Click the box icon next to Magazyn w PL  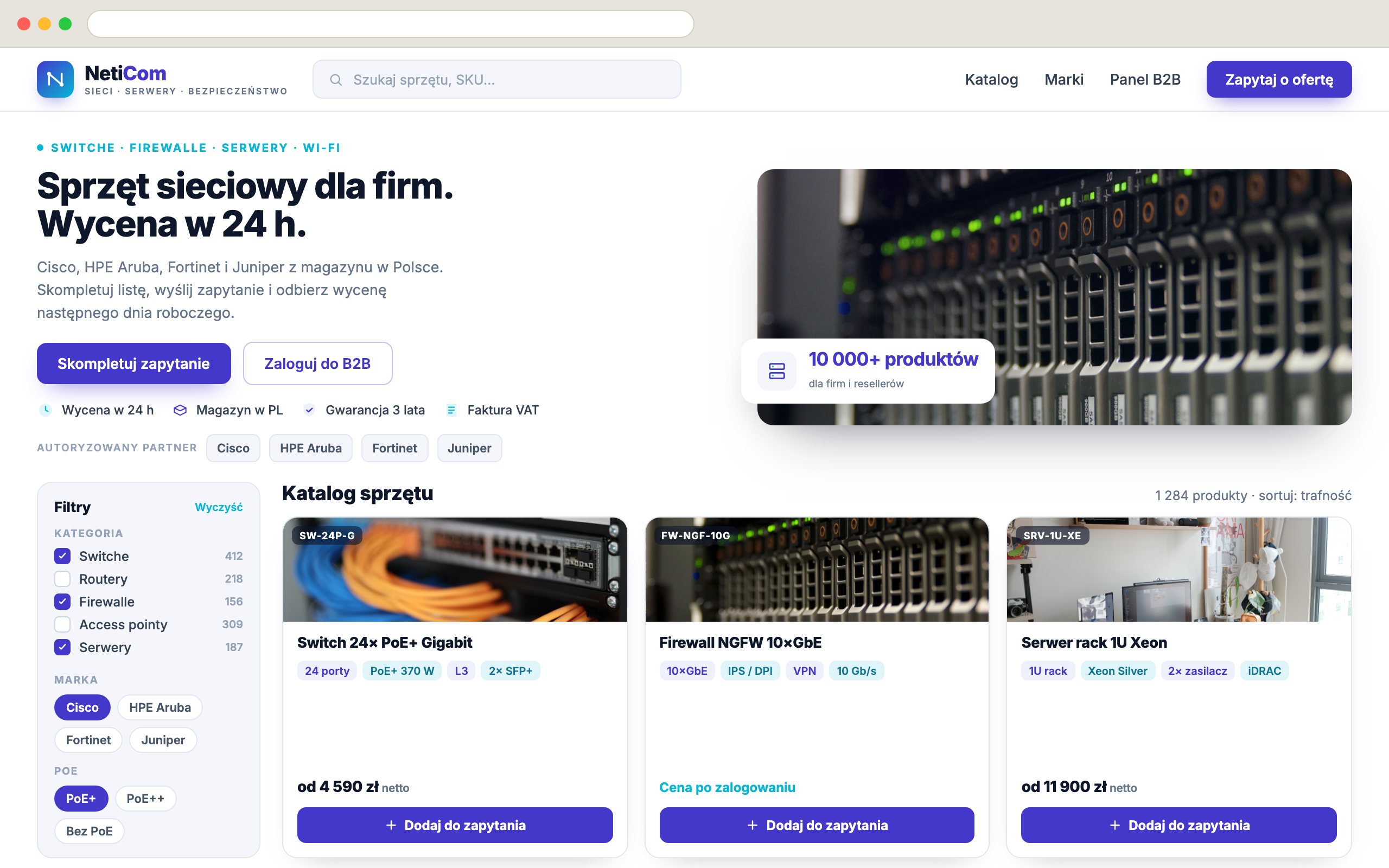click(x=180, y=410)
